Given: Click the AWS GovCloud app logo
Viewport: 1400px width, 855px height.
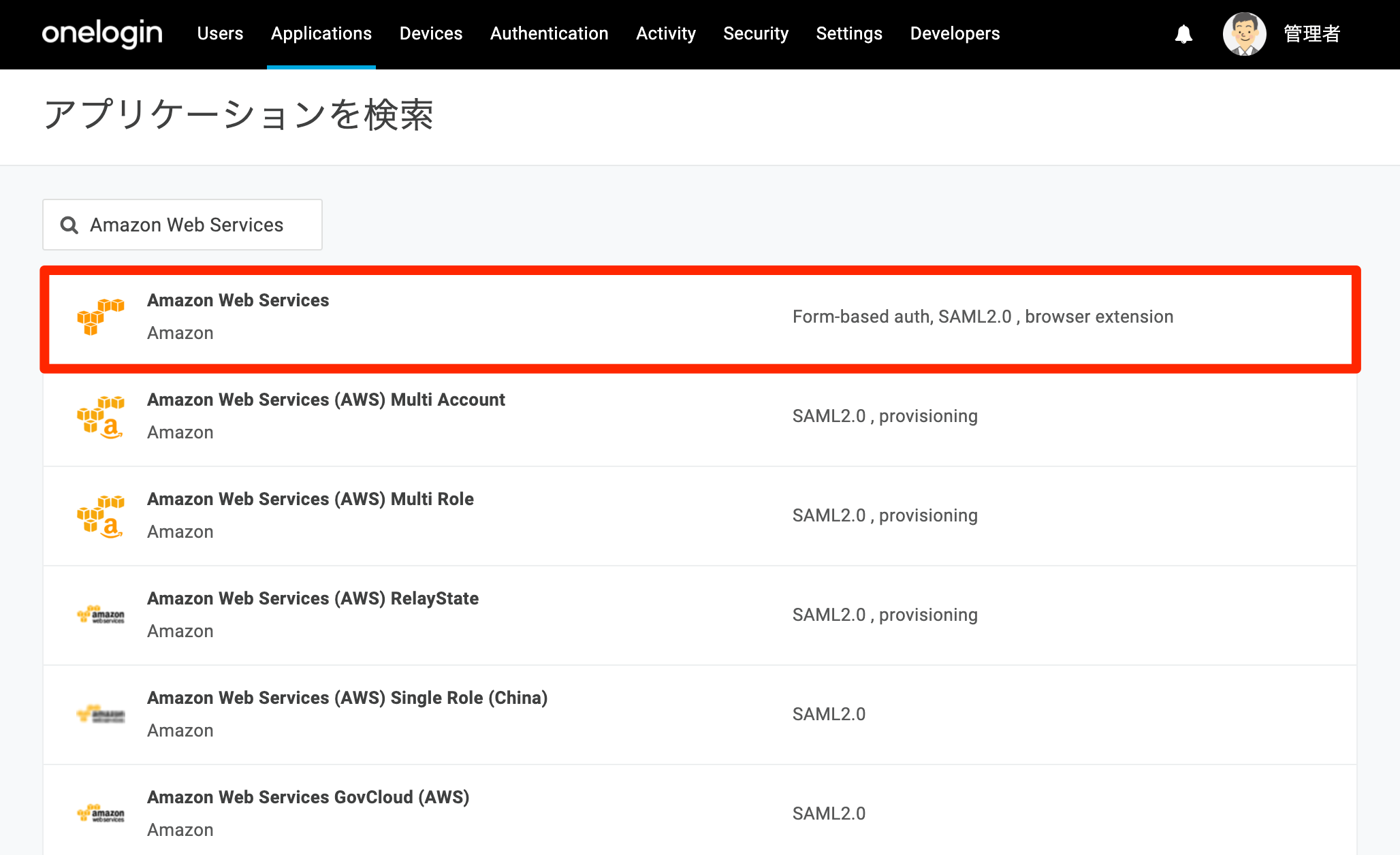Looking at the screenshot, I should [101, 813].
